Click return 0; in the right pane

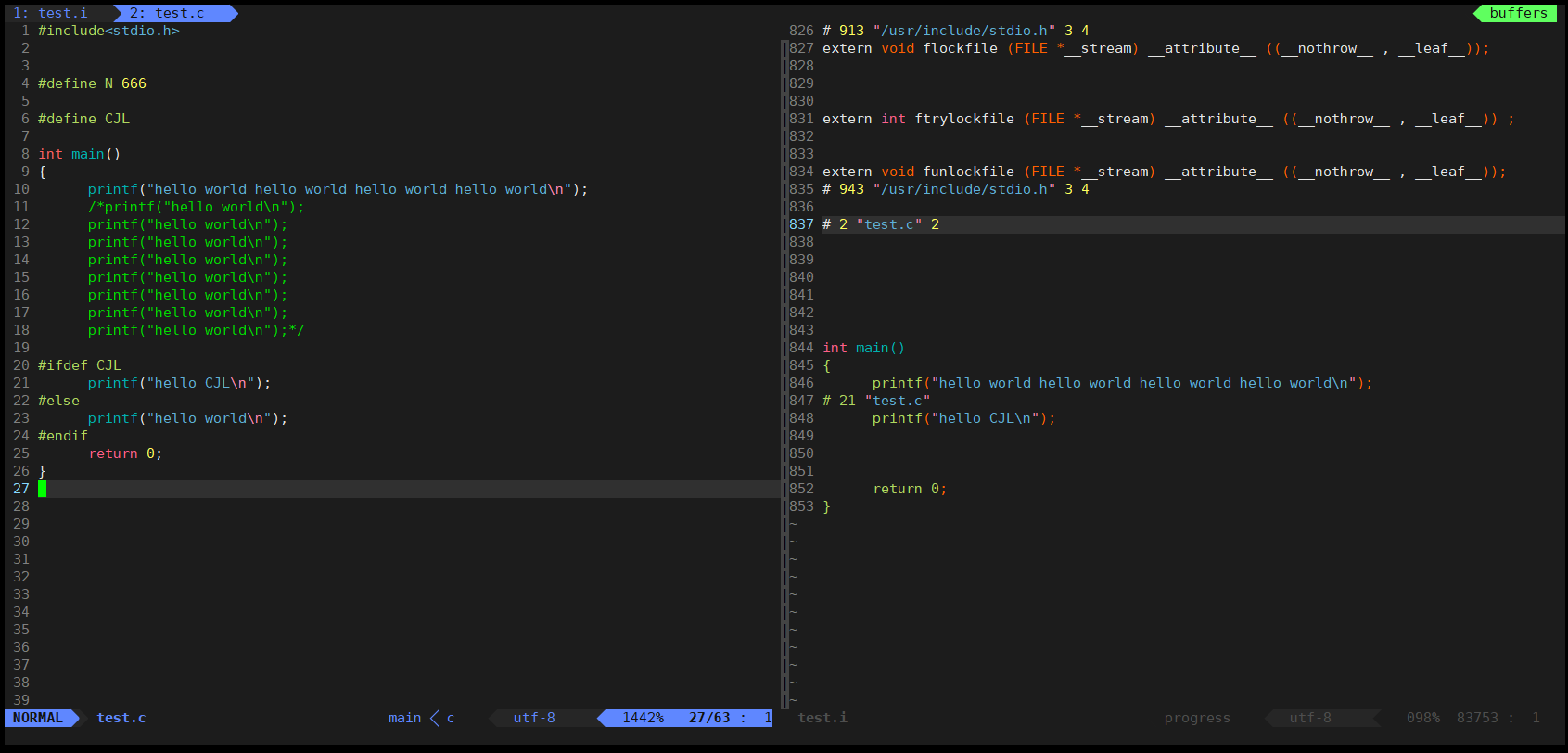[910, 489]
